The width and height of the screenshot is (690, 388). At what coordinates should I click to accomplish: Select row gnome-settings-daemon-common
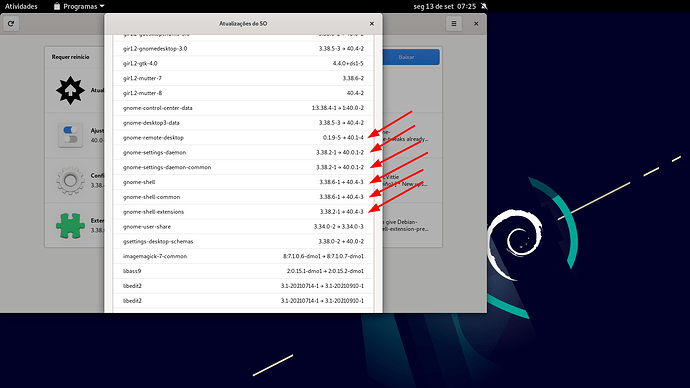243,167
